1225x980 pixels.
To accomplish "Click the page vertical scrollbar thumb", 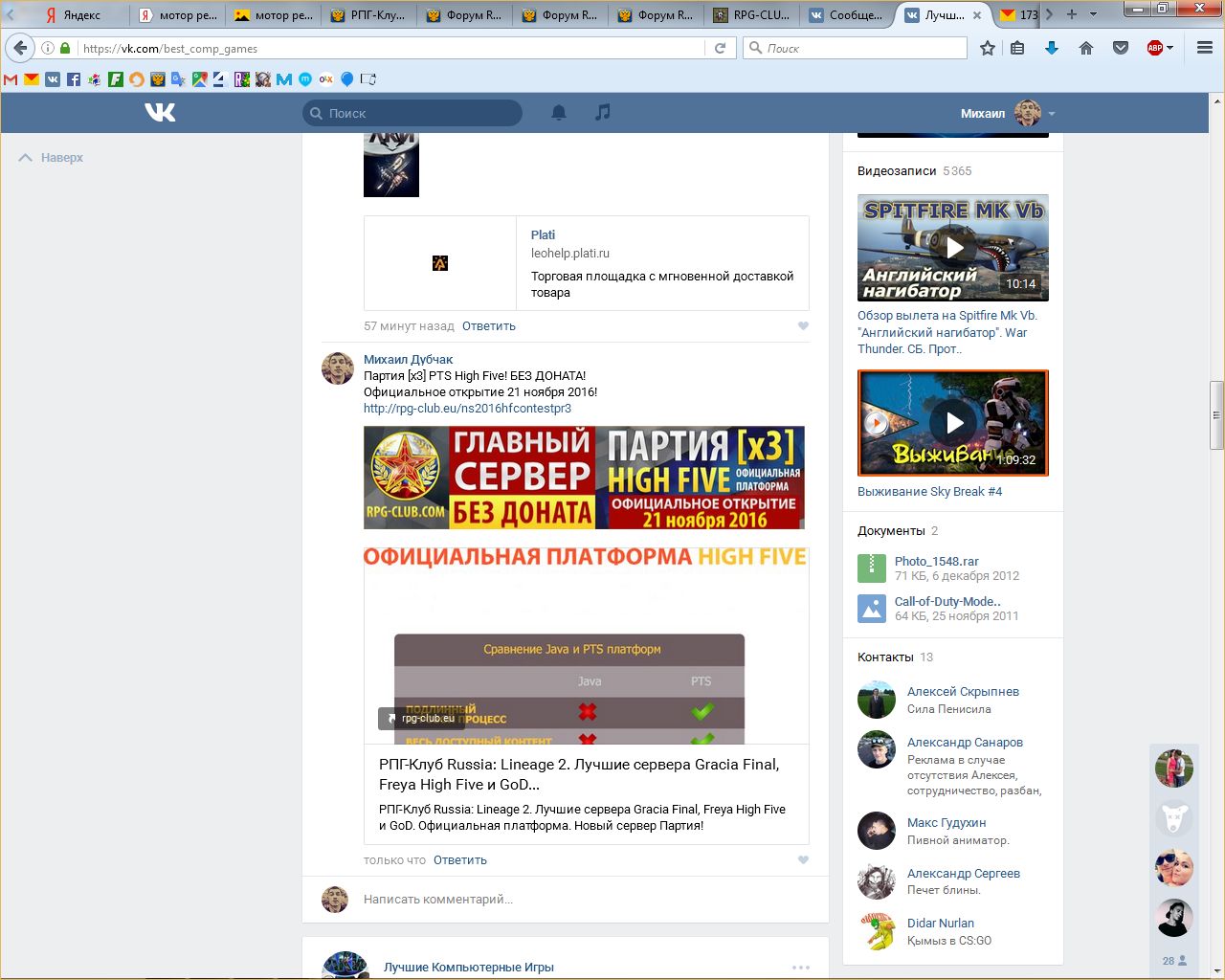I will click(x=1217, y=415).
